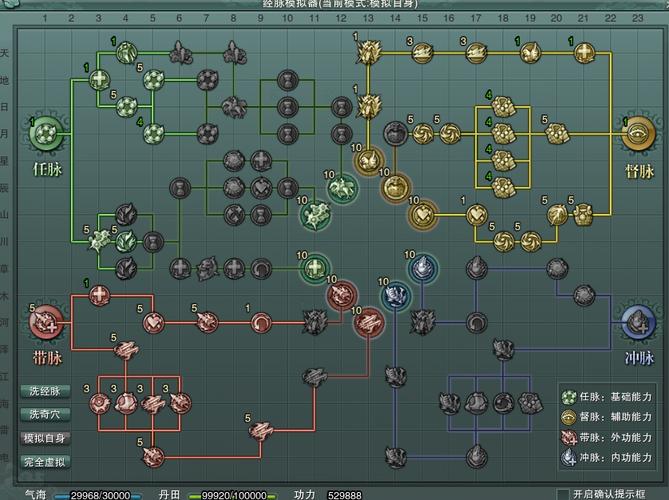Image resolution: width=669 pixels, height=500 pixels.
Task: Switch to 模拟自身 simulation mode
Action: [x=45, y=438]
